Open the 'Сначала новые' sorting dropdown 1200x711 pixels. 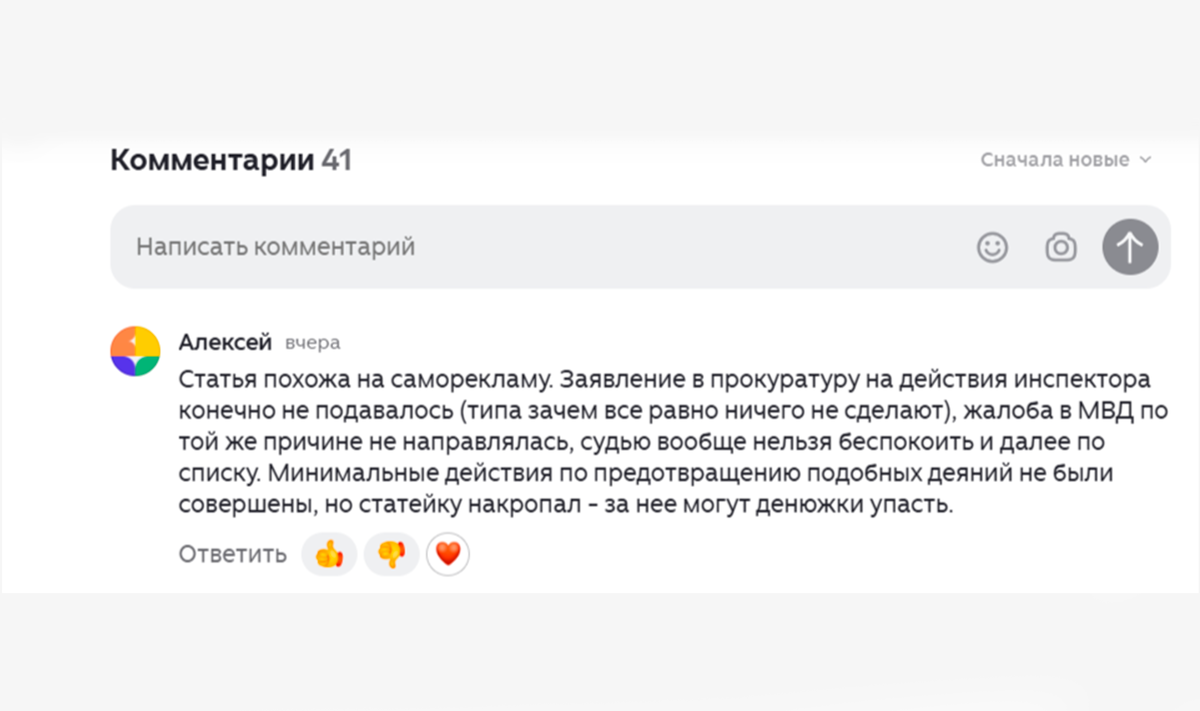(1063, 159)
